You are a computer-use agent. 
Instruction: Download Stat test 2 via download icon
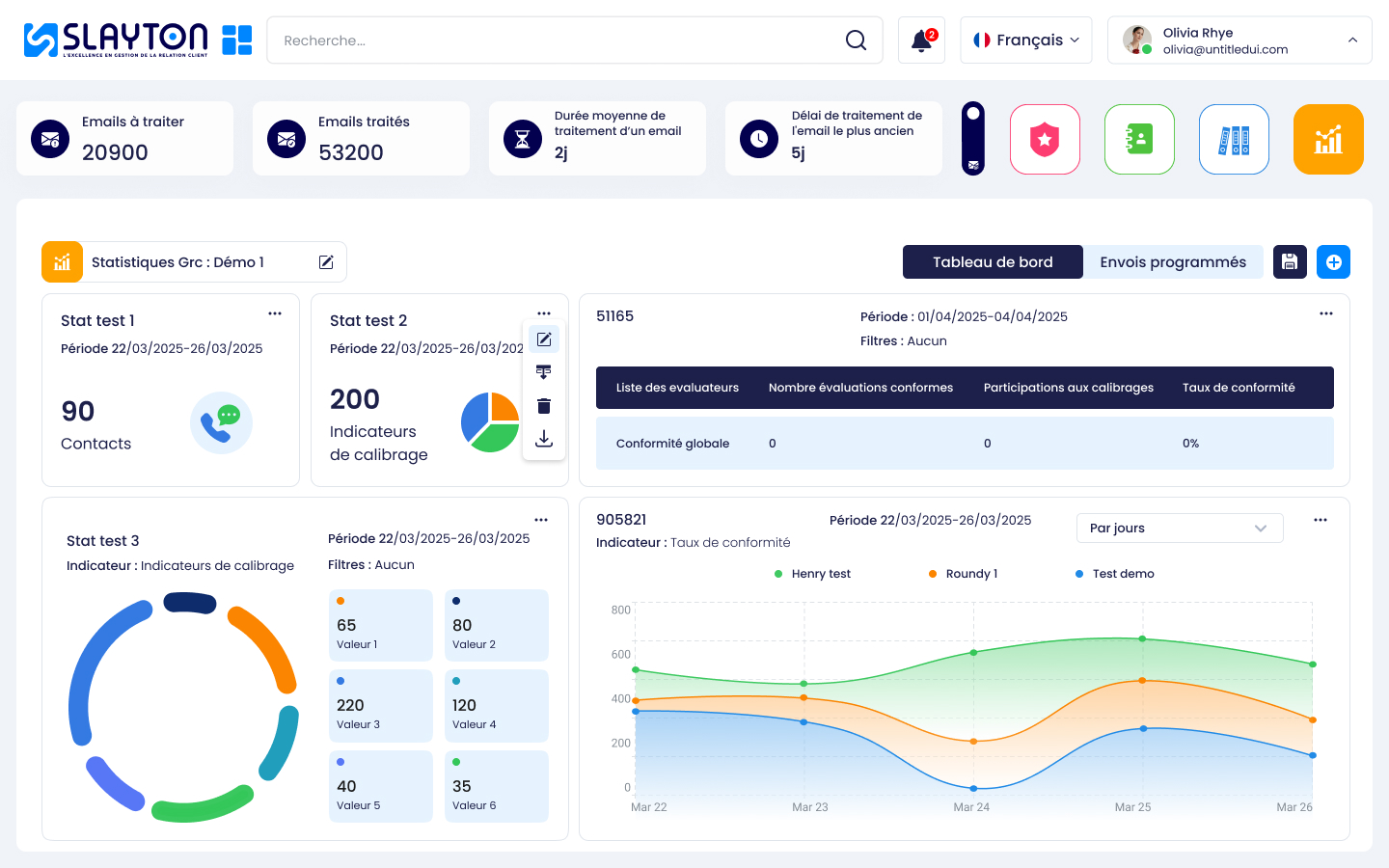click(544, 439)
